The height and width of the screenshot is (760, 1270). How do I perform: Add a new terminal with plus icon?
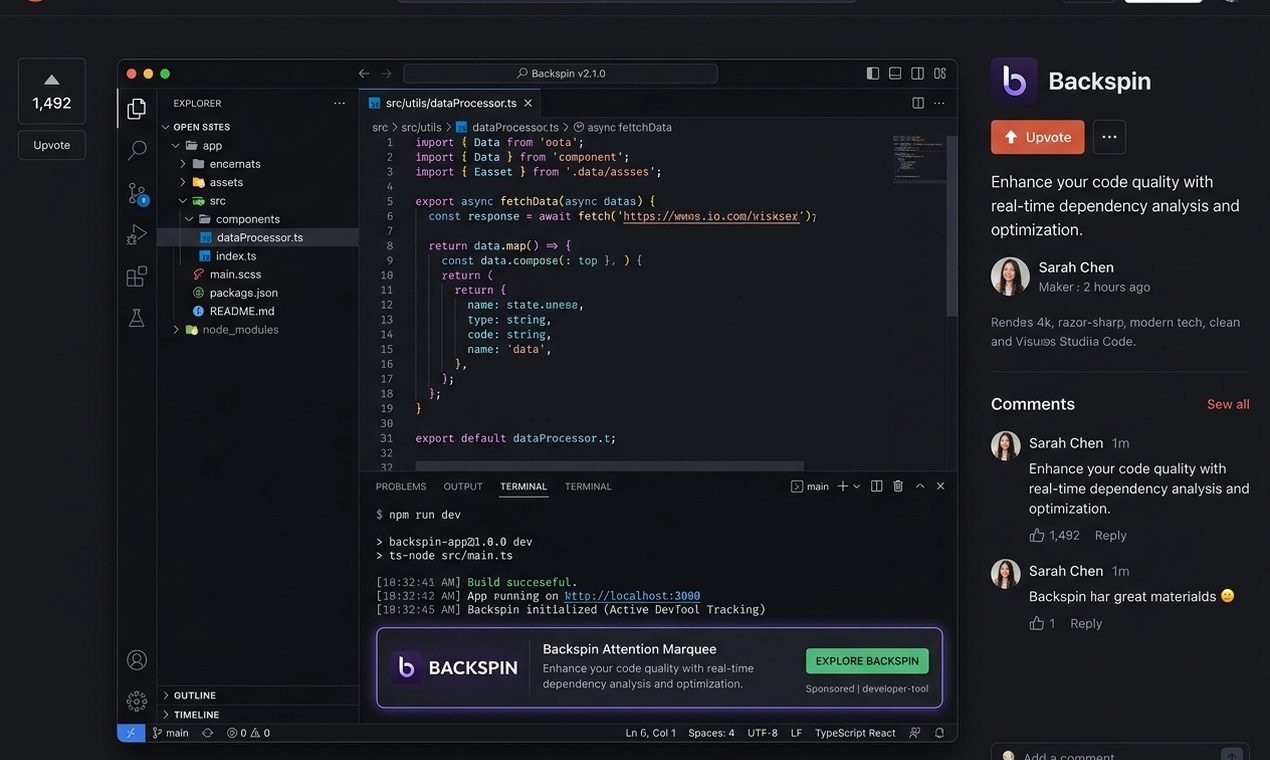click(x=842, y=486)
